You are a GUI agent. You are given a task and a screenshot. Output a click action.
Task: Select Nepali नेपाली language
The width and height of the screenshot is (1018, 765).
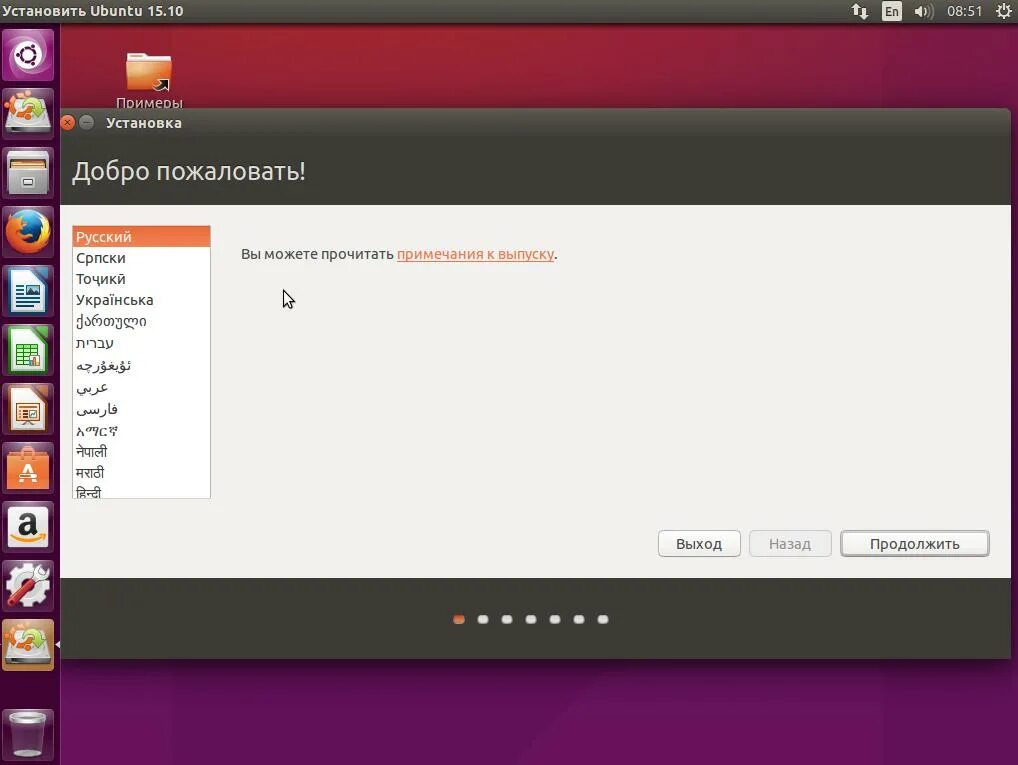[x=142, y=451]
